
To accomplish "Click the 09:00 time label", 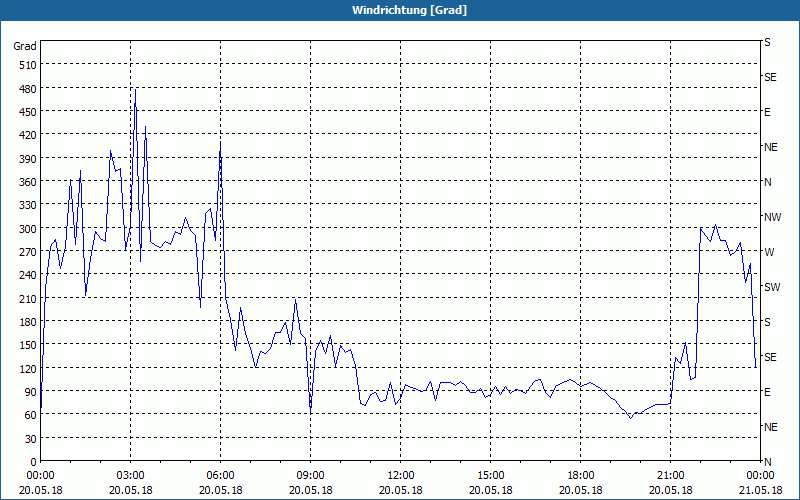I will coord(310,476).
